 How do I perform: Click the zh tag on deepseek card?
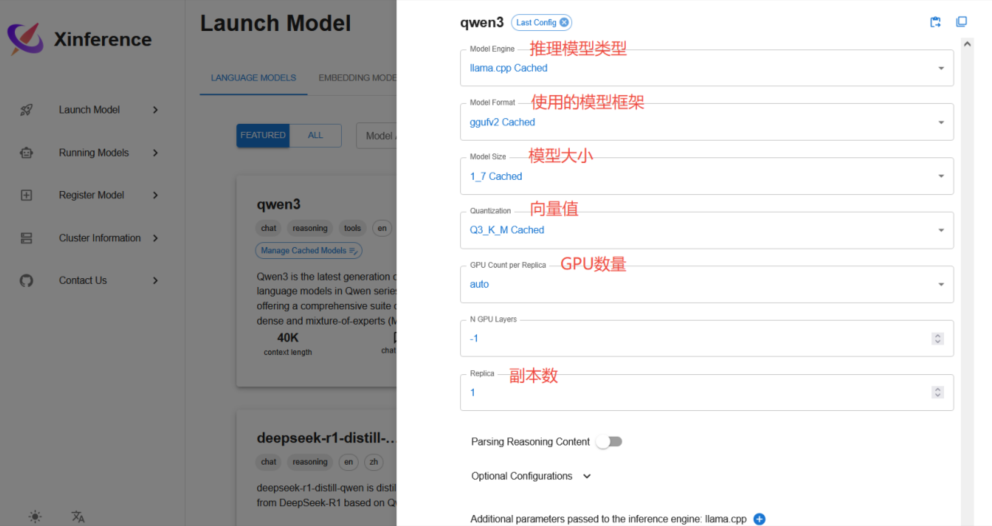coord(374,462)
